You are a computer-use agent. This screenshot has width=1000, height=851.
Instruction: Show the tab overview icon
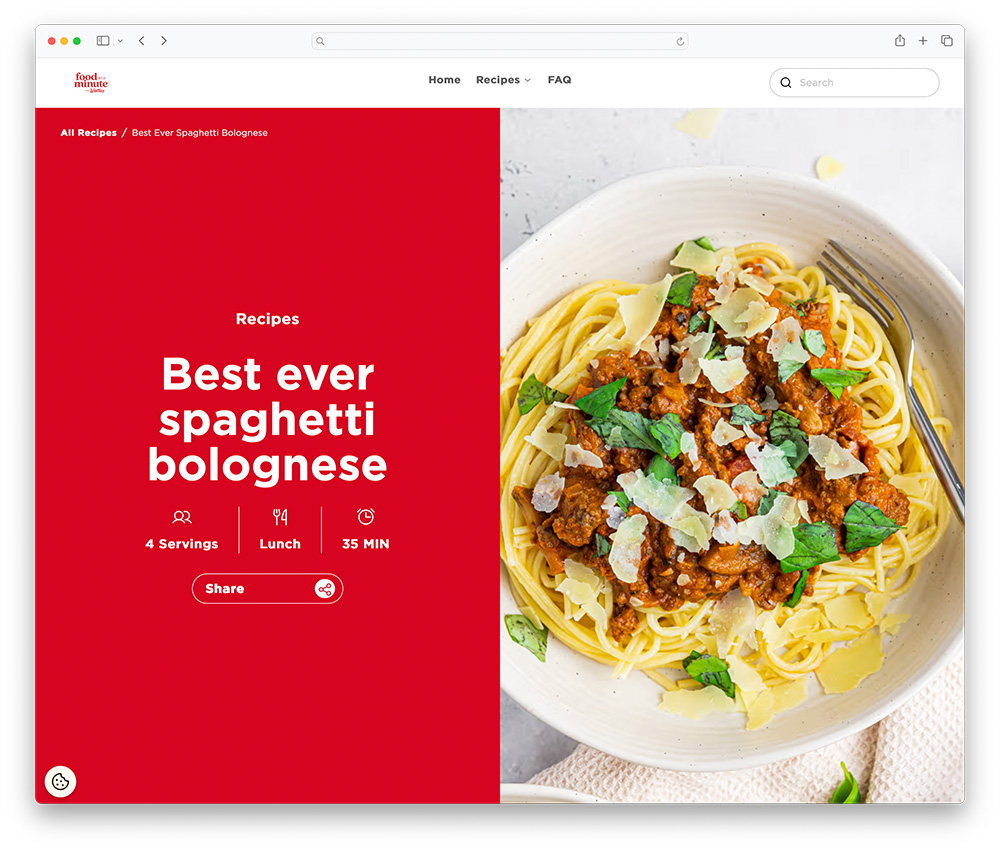[947, 41]
